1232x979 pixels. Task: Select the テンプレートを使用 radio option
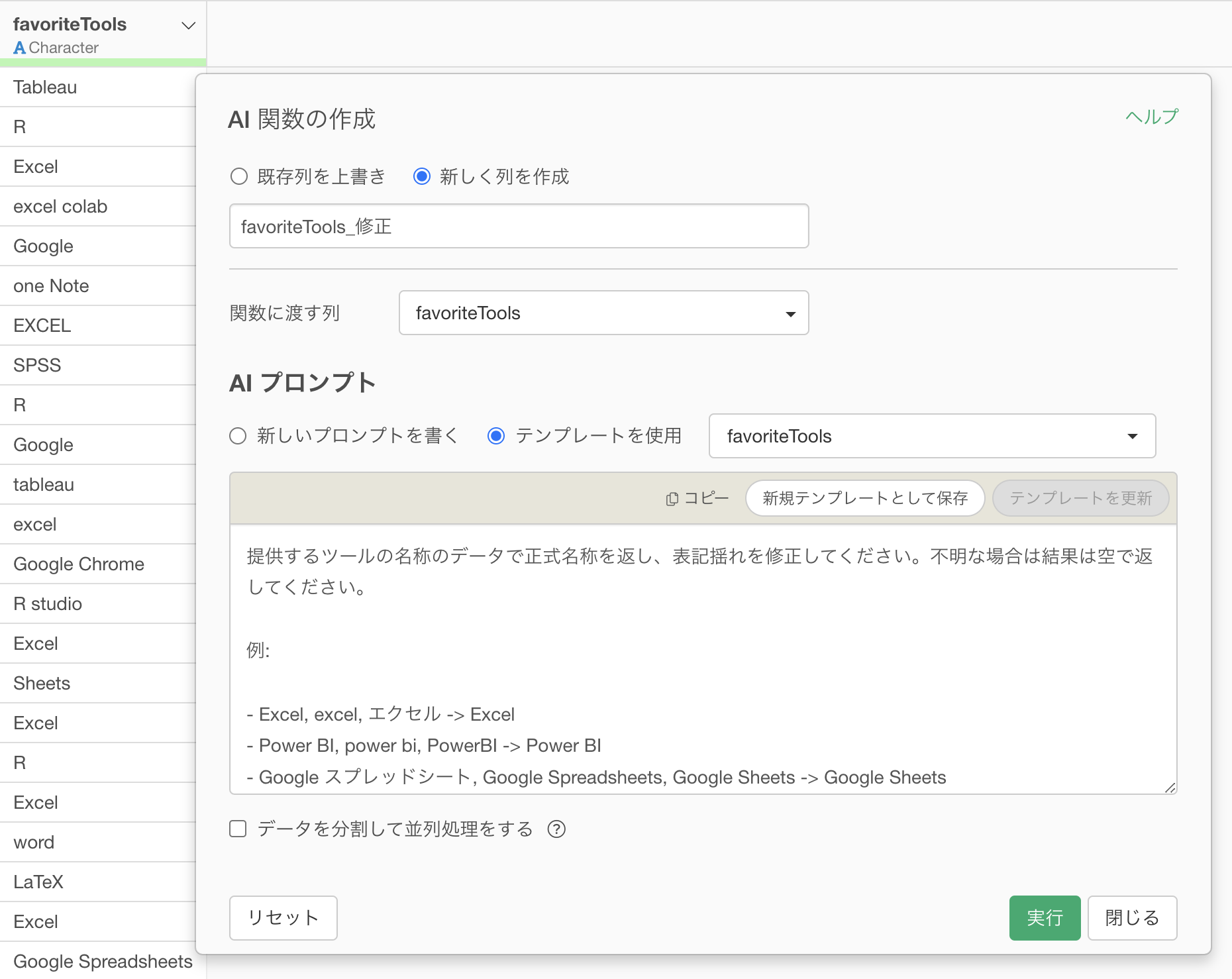tap(496, 436)
